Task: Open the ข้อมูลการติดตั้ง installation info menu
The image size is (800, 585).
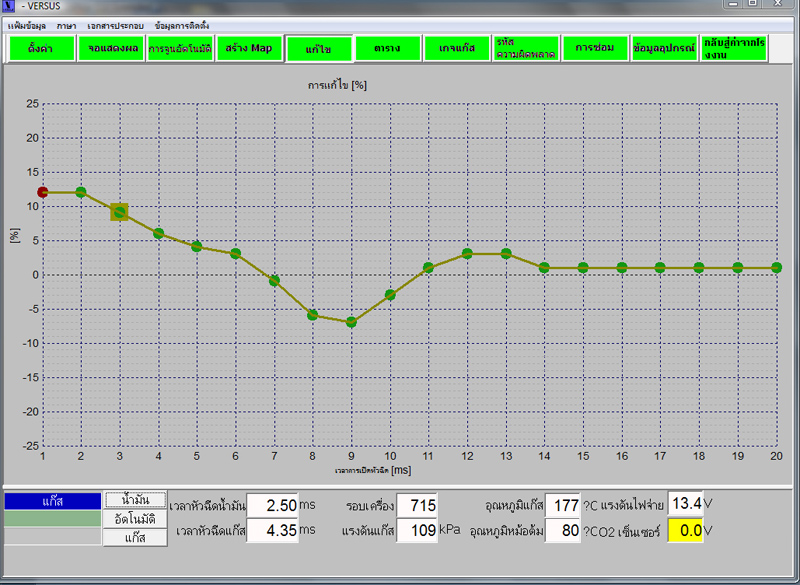Action: click(182, 26)
